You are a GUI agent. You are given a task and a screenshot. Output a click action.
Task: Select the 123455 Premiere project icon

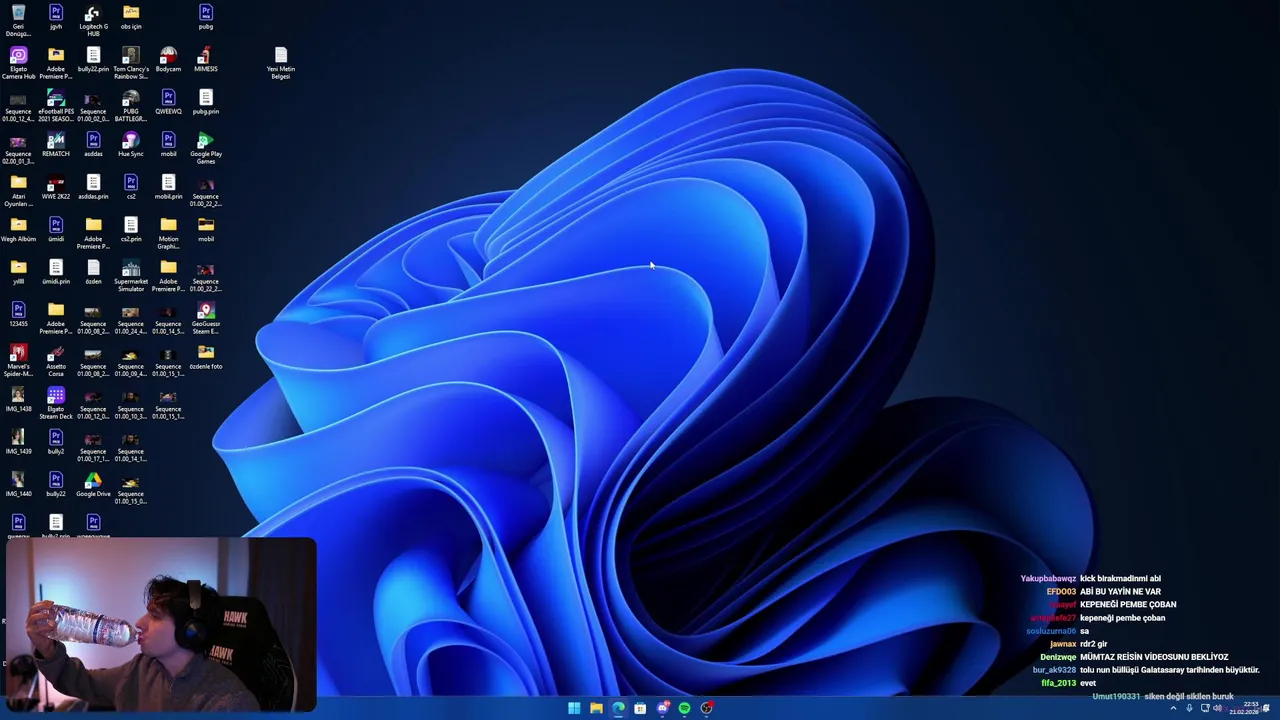click(x=18, y=315)
